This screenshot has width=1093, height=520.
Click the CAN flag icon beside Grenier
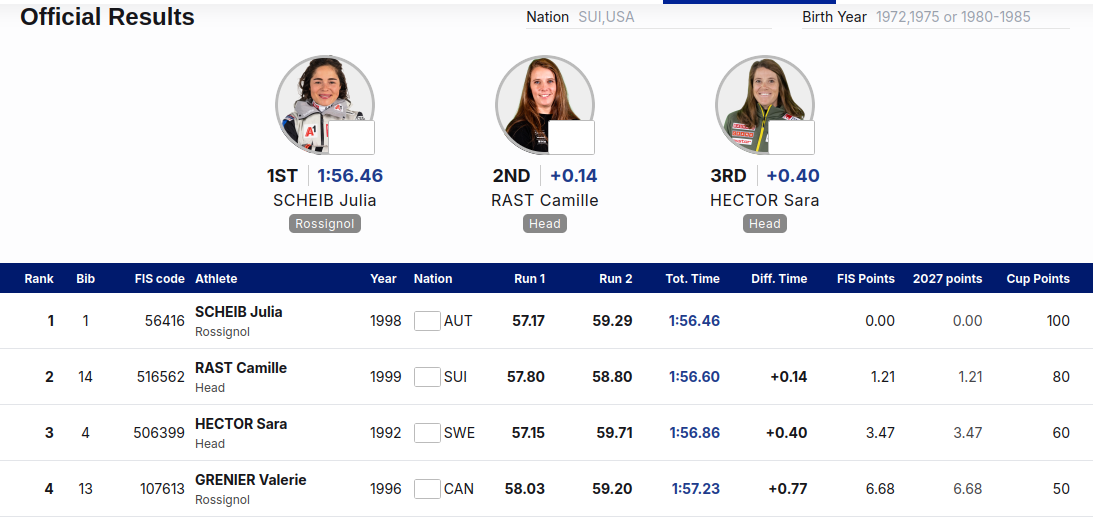pos(427,489)
